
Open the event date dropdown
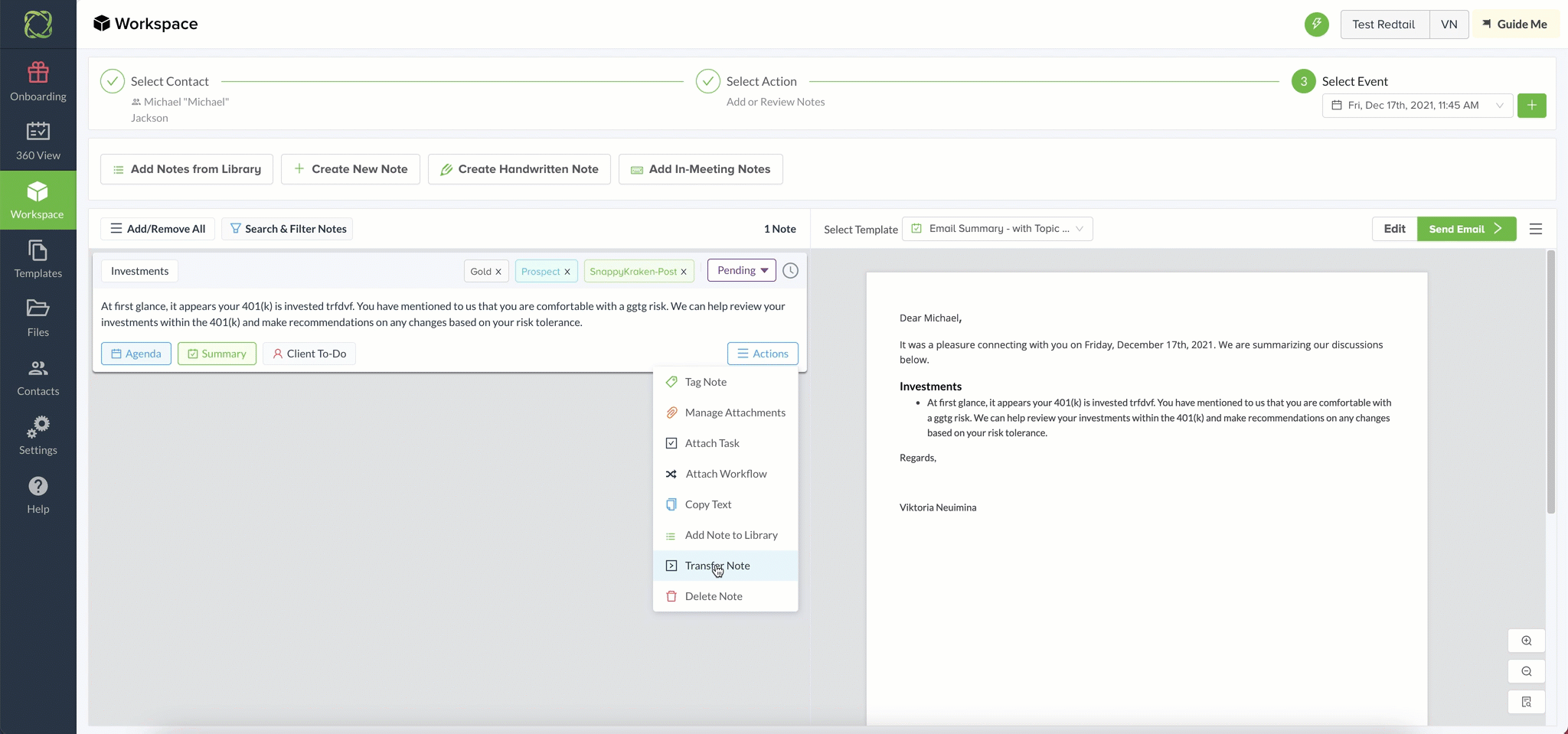coord(1417,106)
